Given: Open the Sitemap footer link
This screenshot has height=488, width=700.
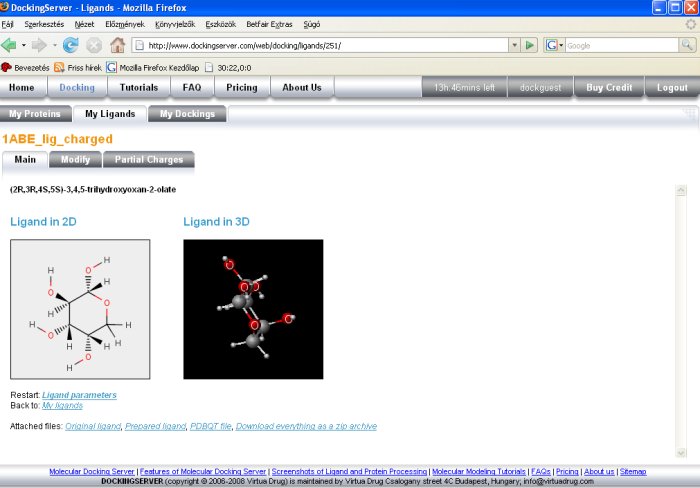Looking at the screenshot, I should tap(633, 471).
